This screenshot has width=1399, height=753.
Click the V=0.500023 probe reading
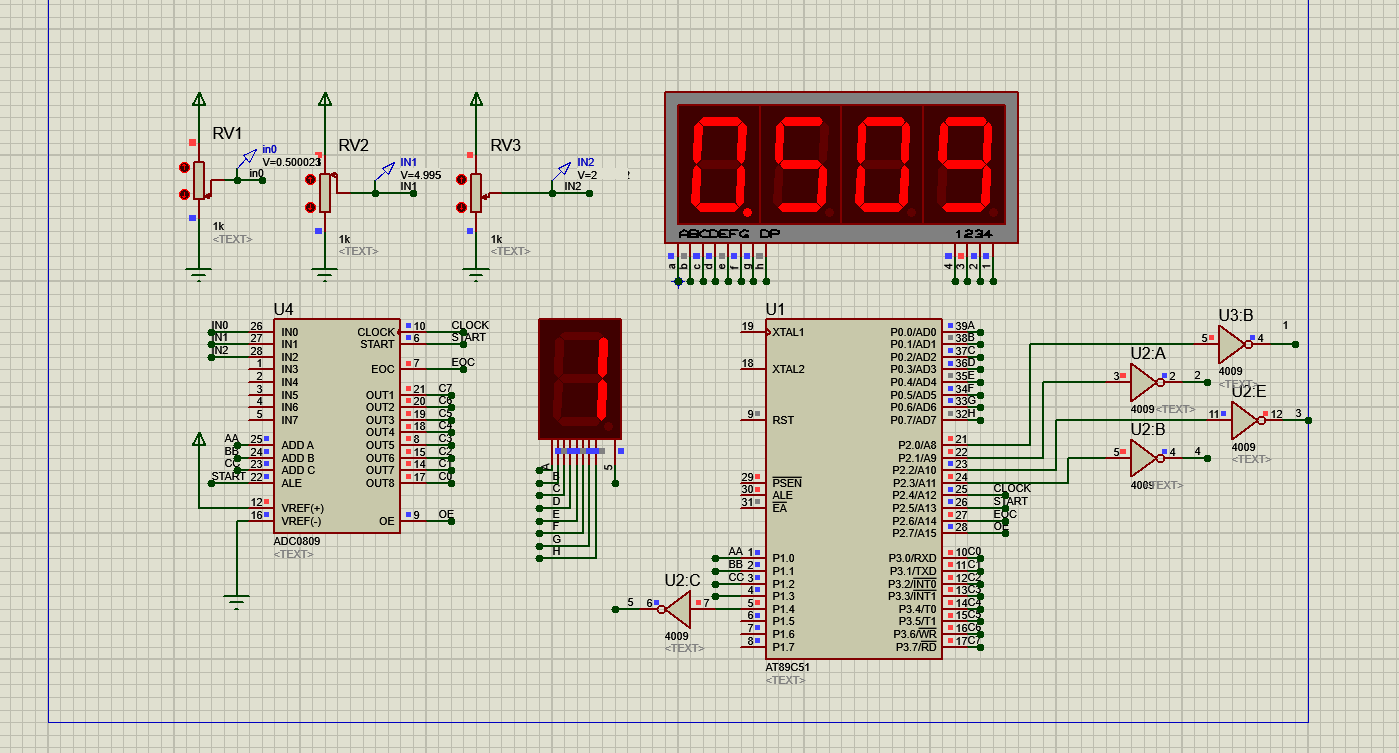[x=292, y=162]
